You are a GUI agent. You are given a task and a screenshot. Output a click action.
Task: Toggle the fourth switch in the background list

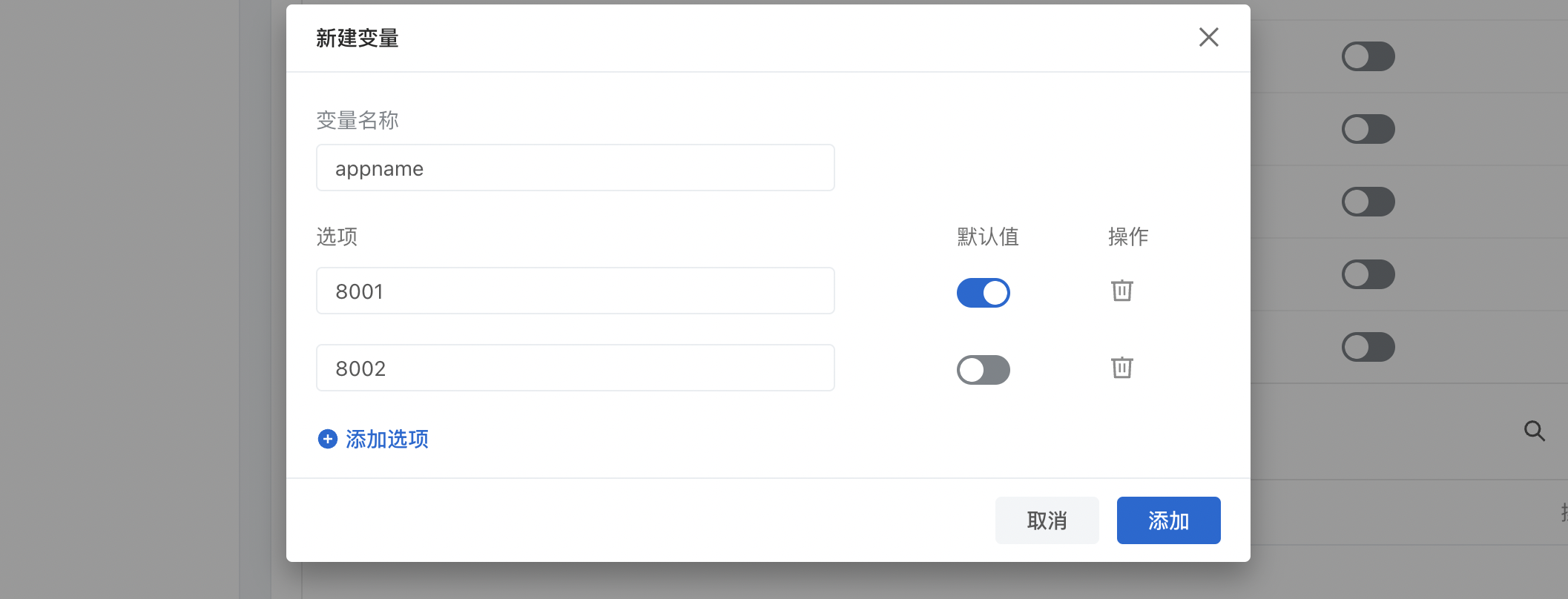(x=1368, y=274)
